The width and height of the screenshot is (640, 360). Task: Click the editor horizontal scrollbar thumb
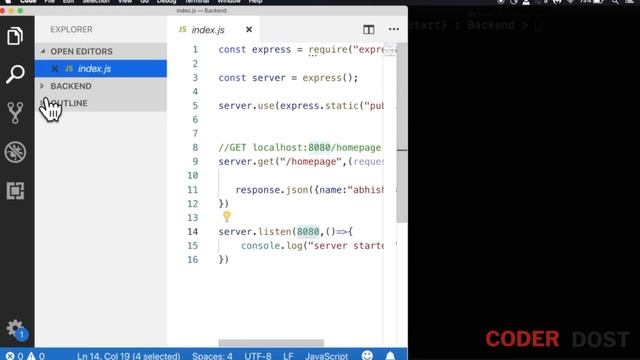[271, 343]
